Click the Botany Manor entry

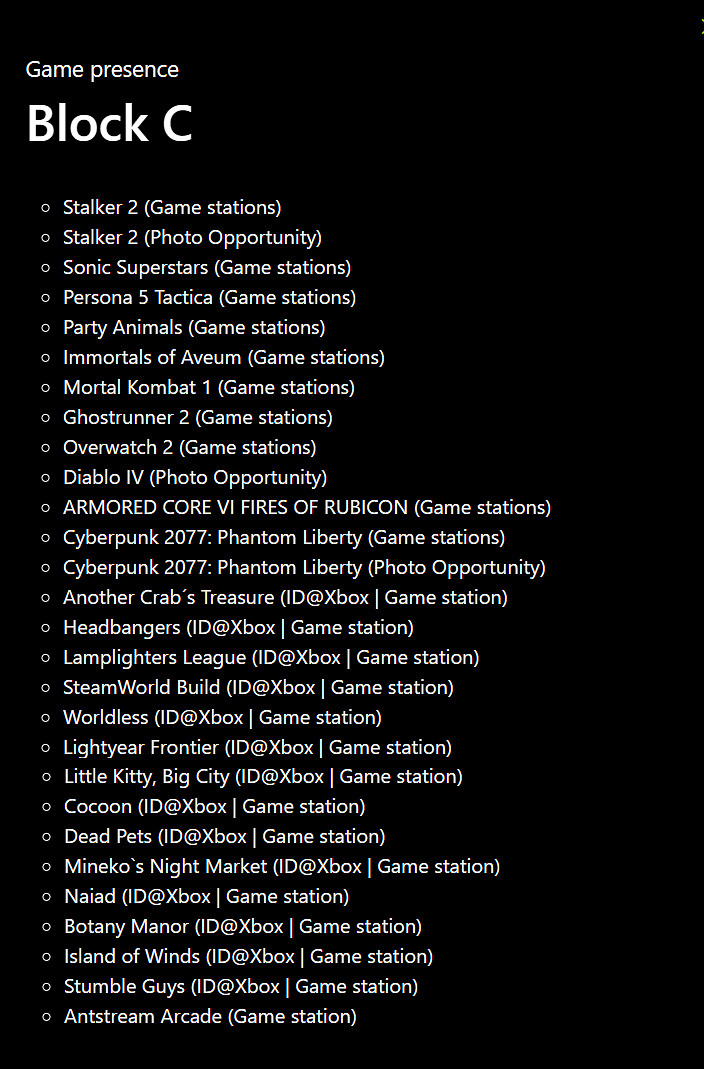click(243, 927)
